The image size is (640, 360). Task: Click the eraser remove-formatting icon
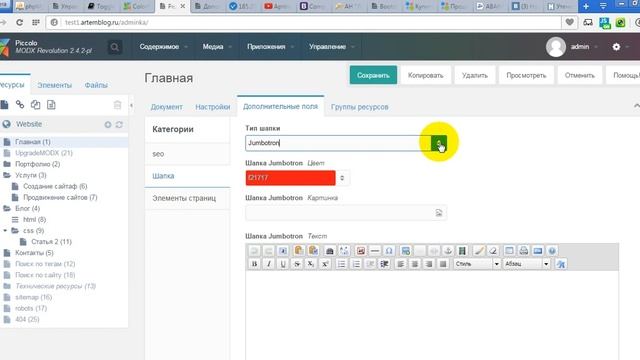pyautogui.click(x=493, y=251)
